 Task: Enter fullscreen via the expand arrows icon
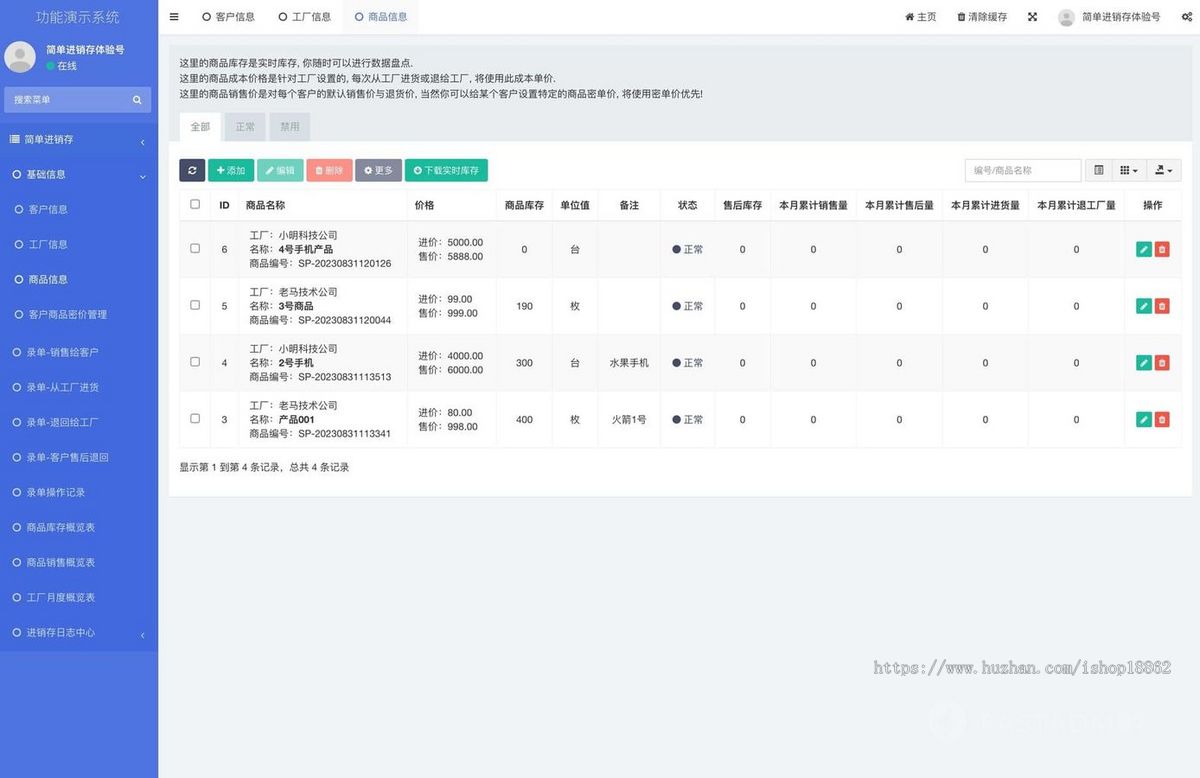point(1032,16)
